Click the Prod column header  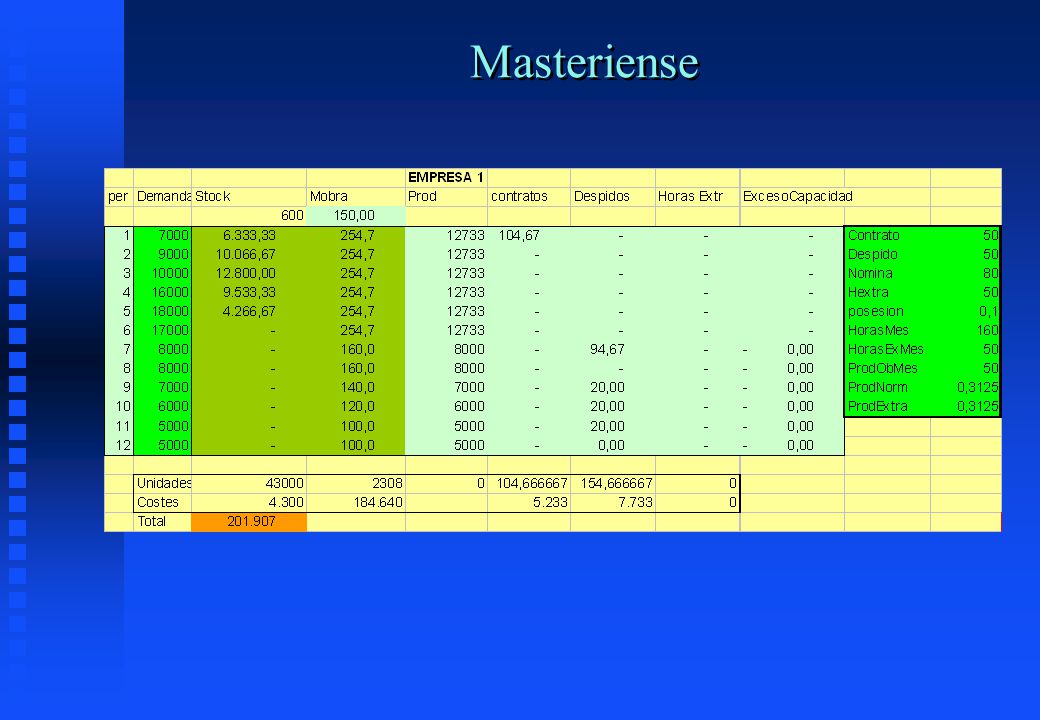[446, 196]
